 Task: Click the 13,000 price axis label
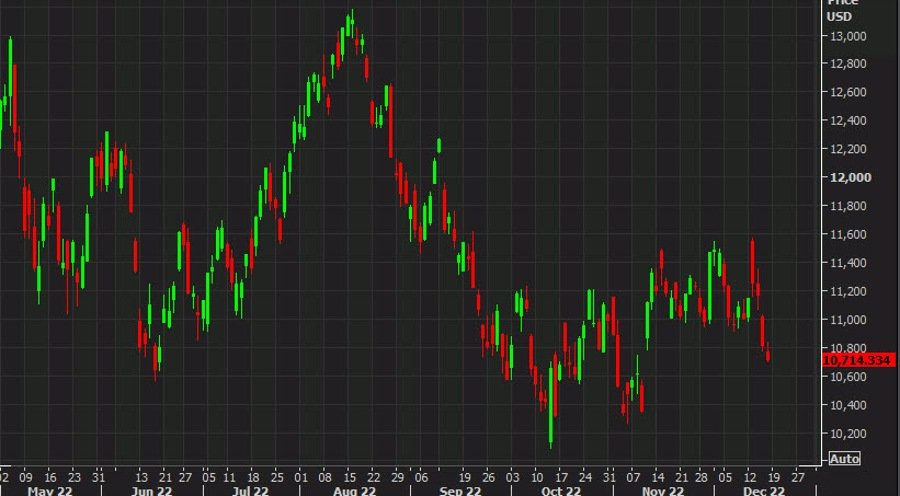pos(848,36)
